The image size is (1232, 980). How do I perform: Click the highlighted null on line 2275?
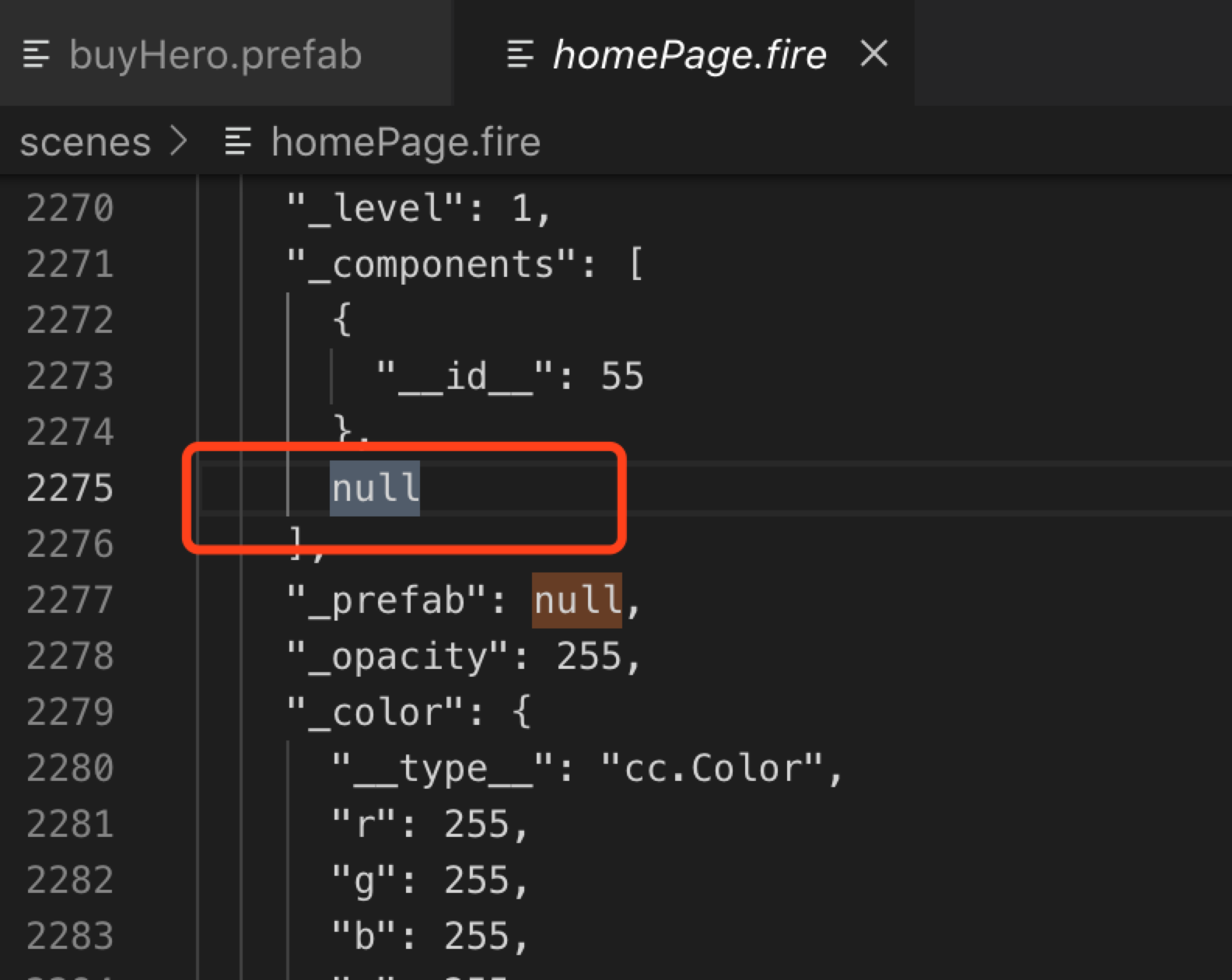tap(375, 488)
